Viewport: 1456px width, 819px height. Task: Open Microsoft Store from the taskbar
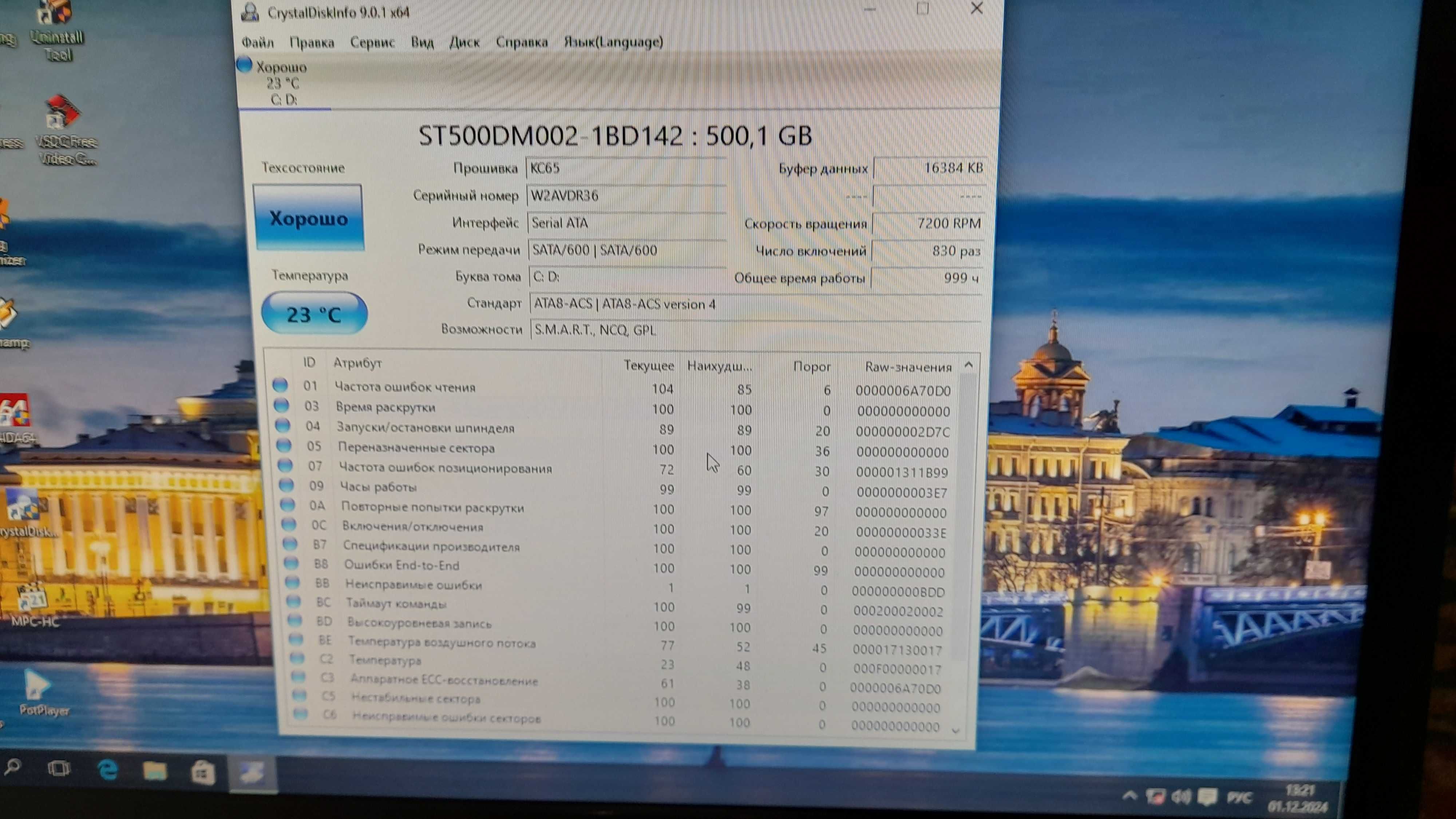202,772
